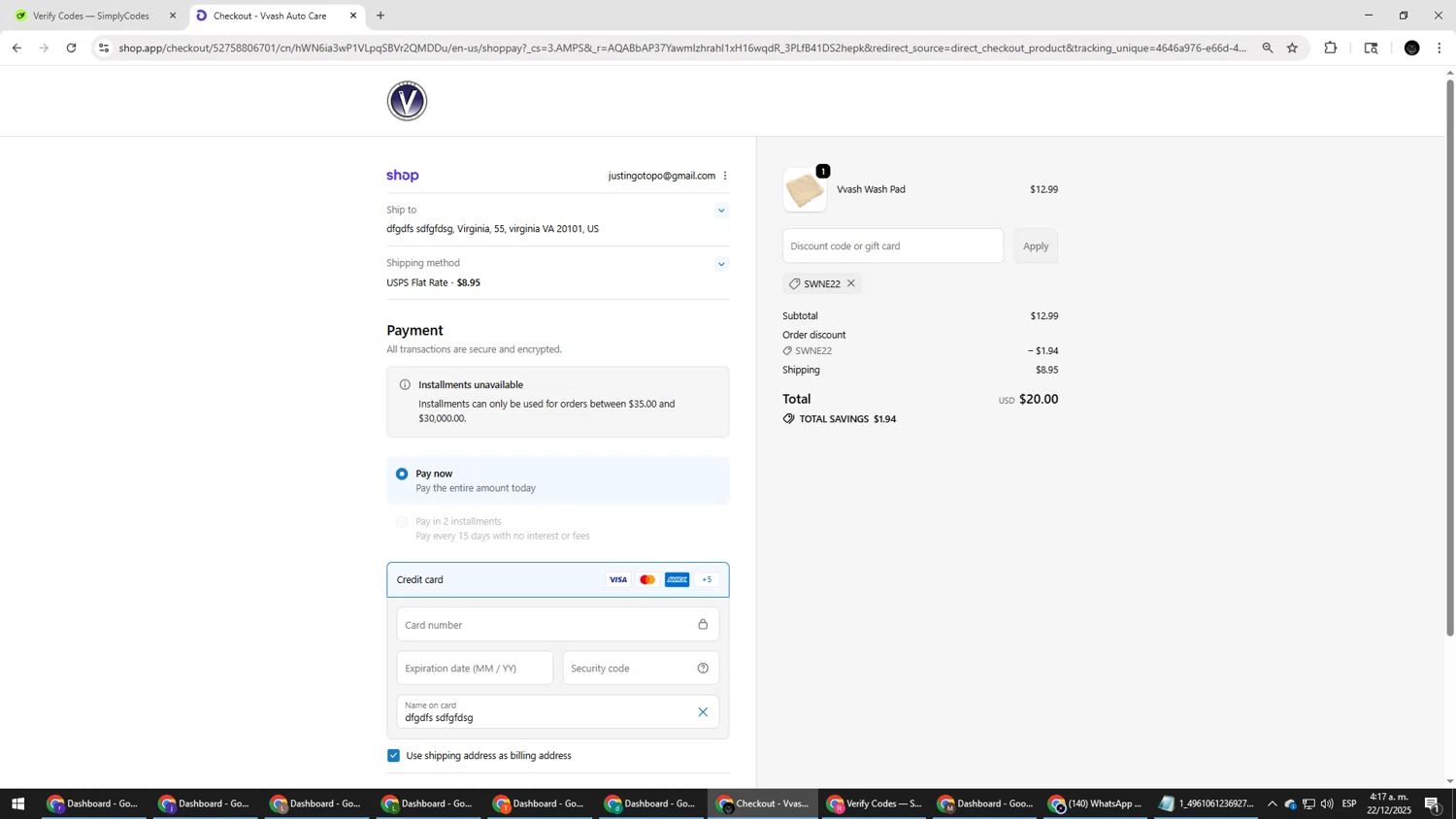Viewport: 1456px width, 819px height.
Task: Click the Total Savings discount tag icon
Action: pos(789,419)
